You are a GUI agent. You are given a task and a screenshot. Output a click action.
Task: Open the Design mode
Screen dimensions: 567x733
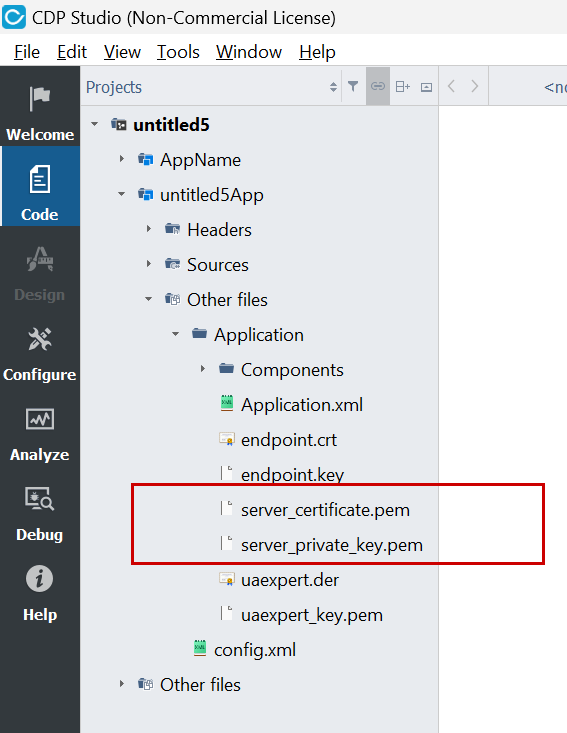[40, 266]
